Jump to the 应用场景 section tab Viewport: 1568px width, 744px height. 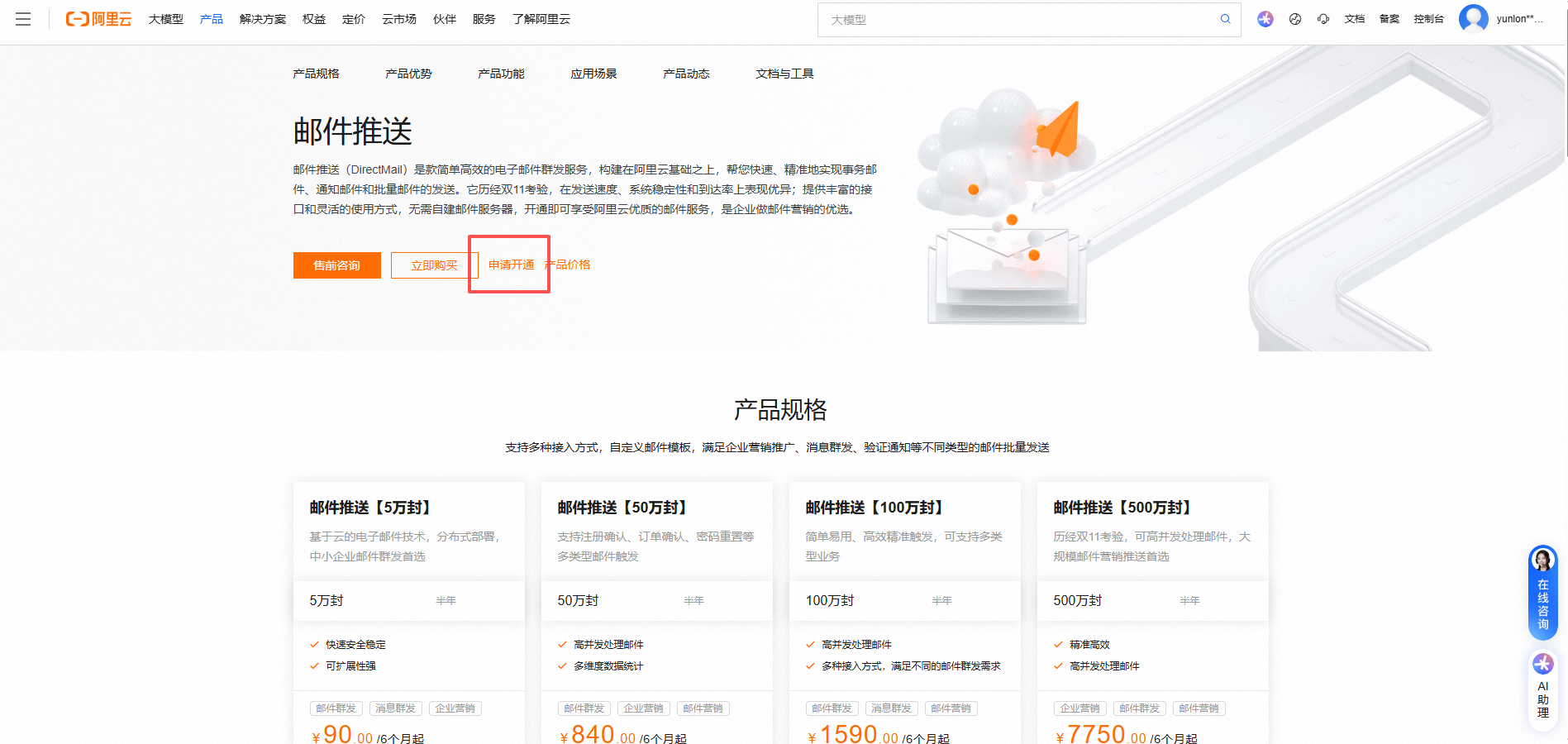coord(593,74)
